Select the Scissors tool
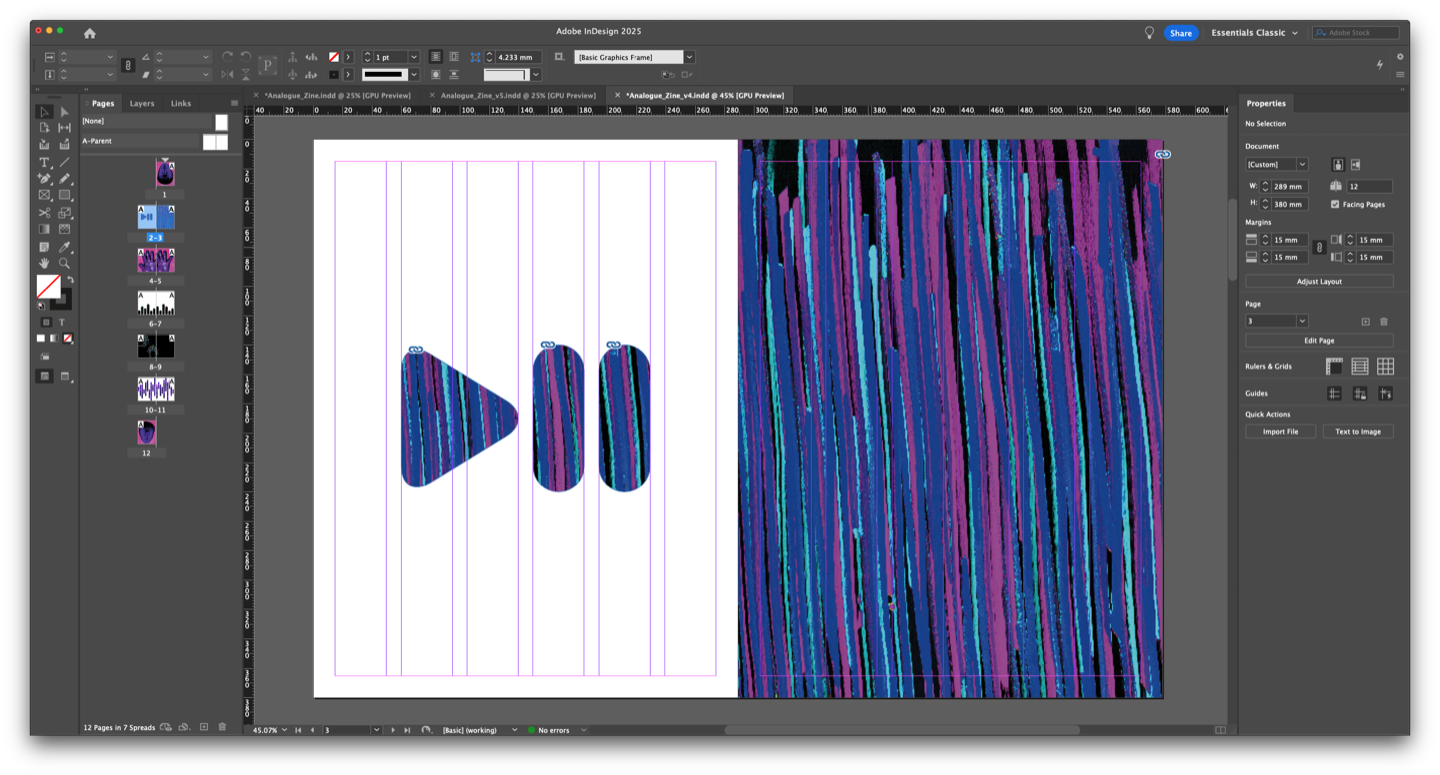Screen dimensions: 1440x775 [44, 212]
